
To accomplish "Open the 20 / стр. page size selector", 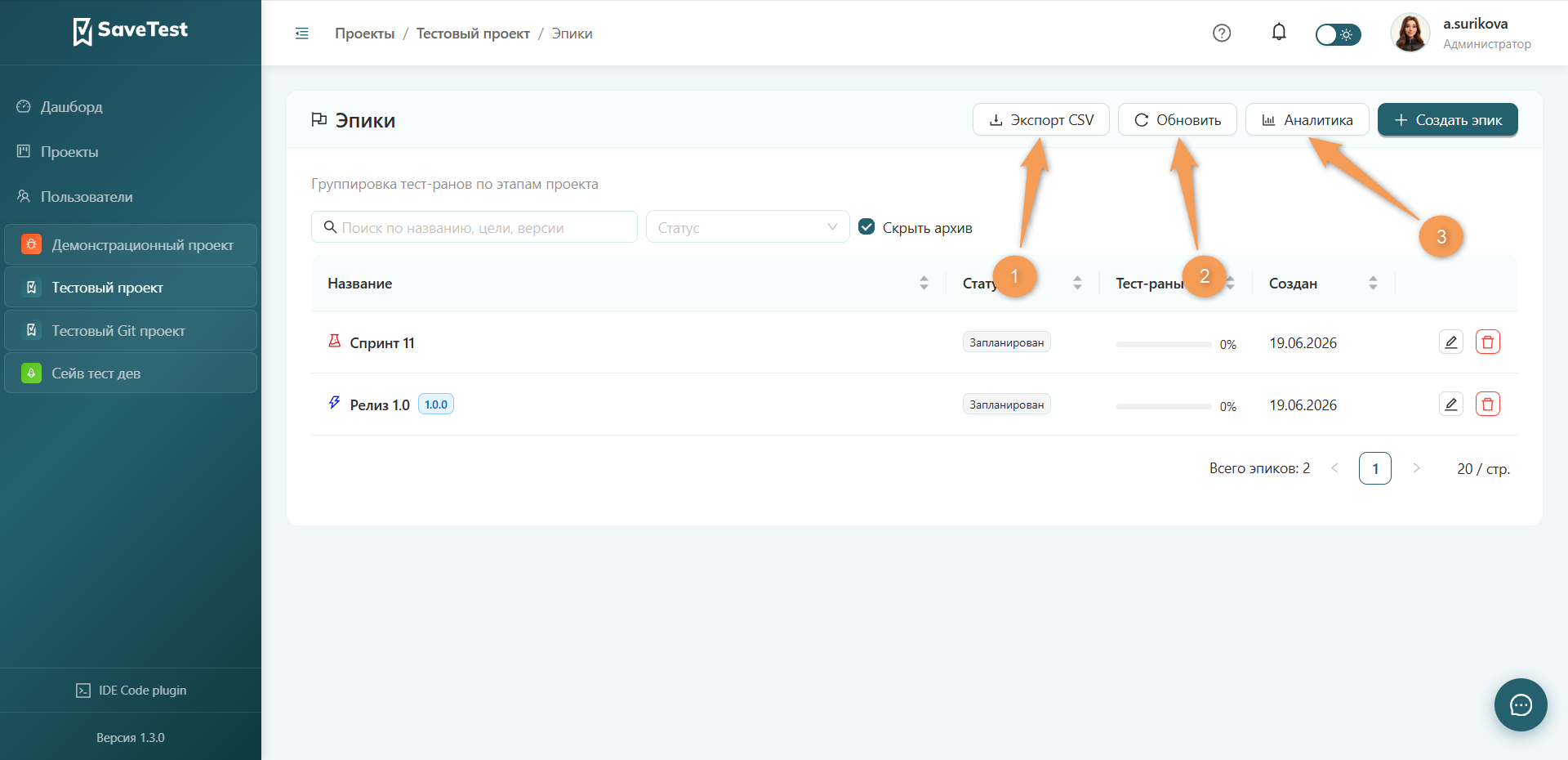I will click(1483, 469).
